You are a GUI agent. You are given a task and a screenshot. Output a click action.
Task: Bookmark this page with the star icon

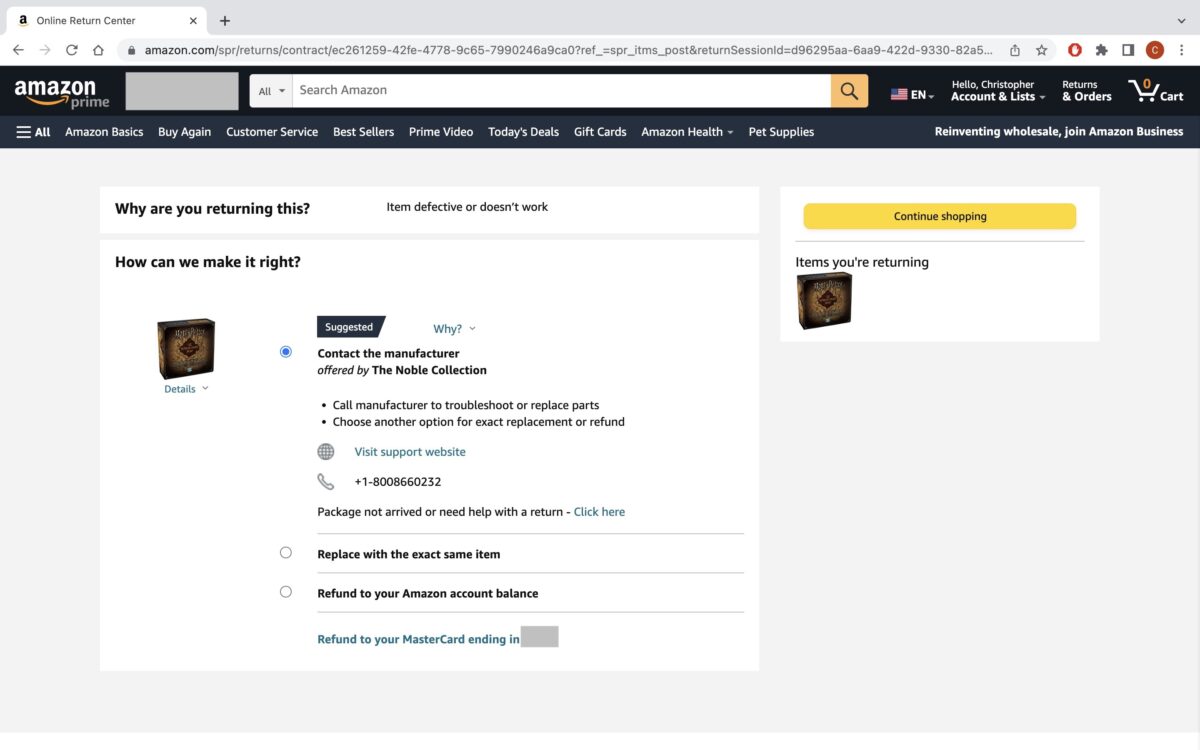[x=1041, y=49]
